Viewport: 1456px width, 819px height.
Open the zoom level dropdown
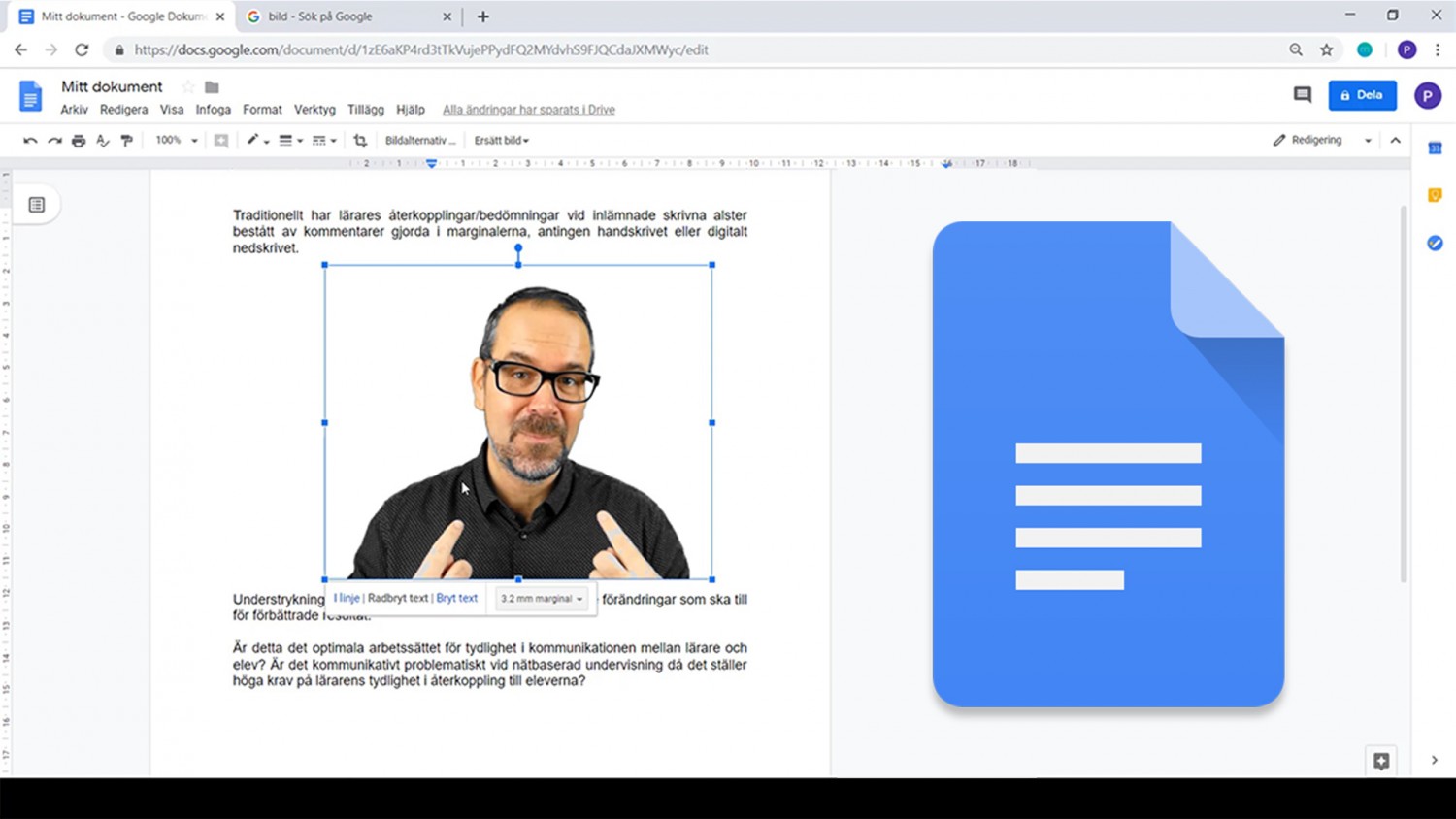[173, 140]
